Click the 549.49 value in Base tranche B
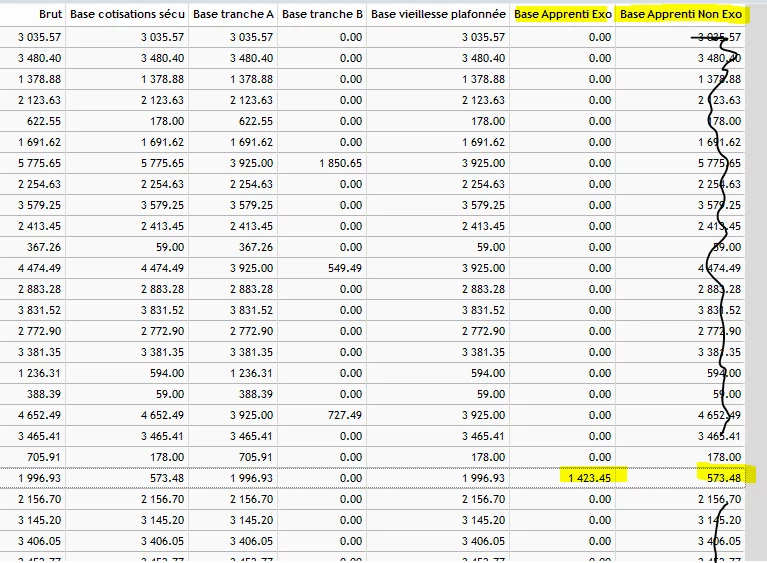The width and height of the screenshot is (767, 563). 345,269
